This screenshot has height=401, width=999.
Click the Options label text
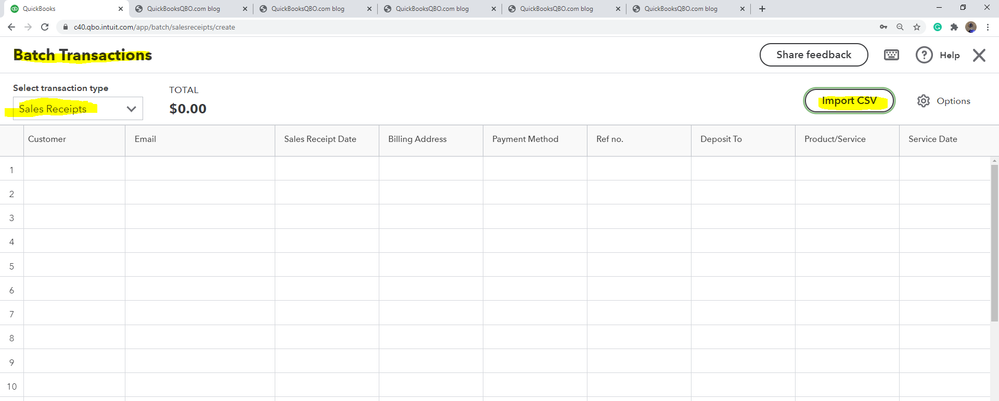[x=953, y=101]
